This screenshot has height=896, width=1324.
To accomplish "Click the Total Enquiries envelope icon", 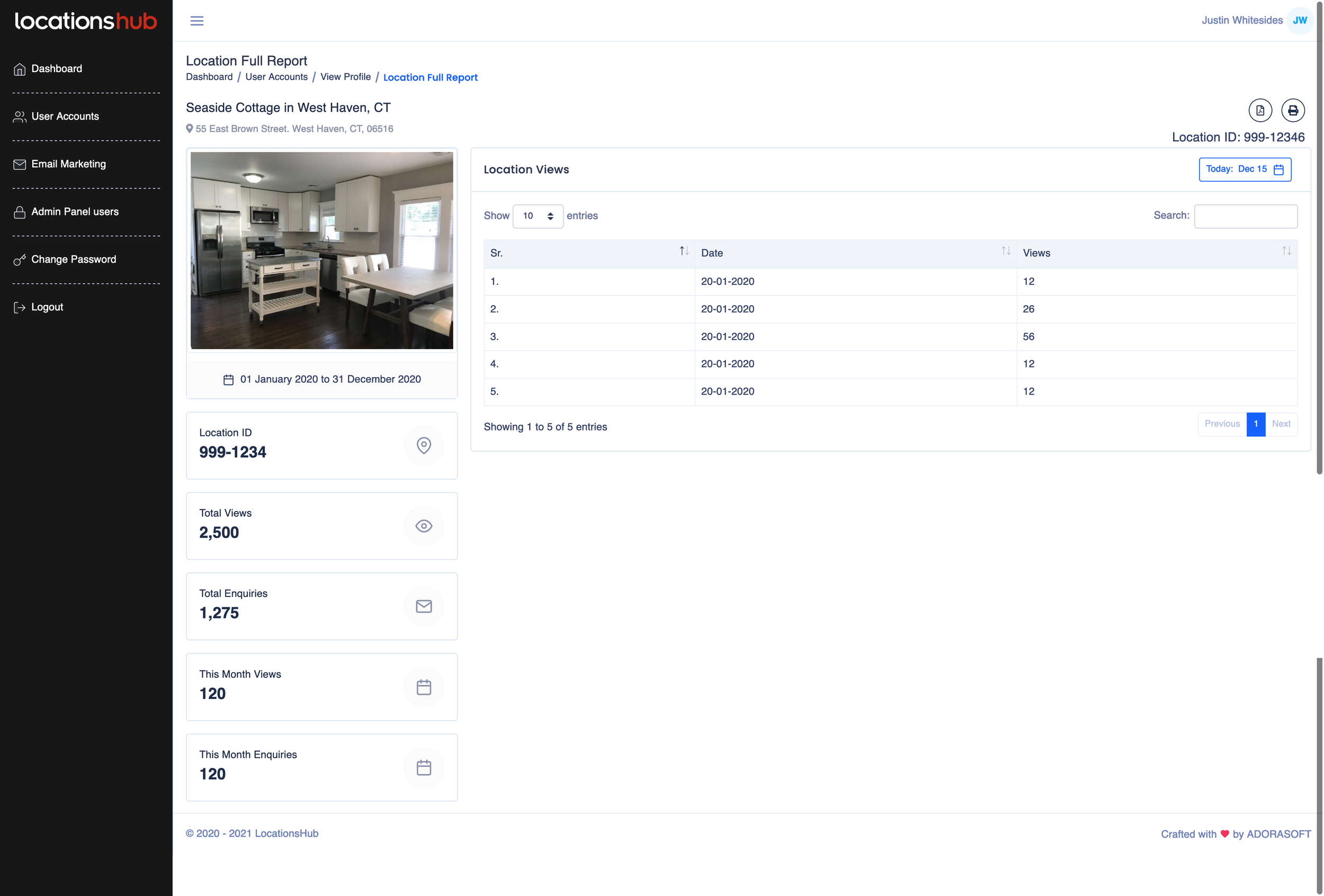I will coord(423,606).
